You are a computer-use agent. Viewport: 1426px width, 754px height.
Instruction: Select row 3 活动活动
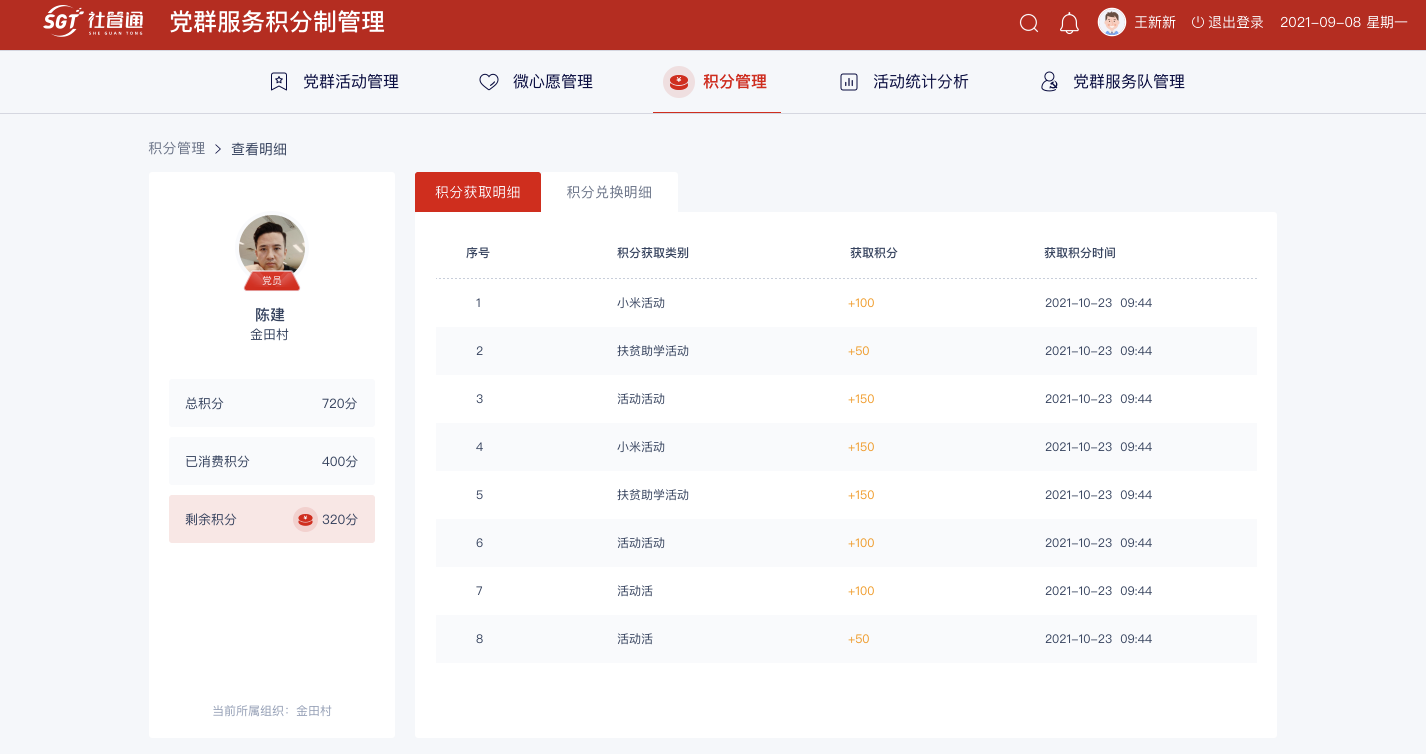pos(846,399)
